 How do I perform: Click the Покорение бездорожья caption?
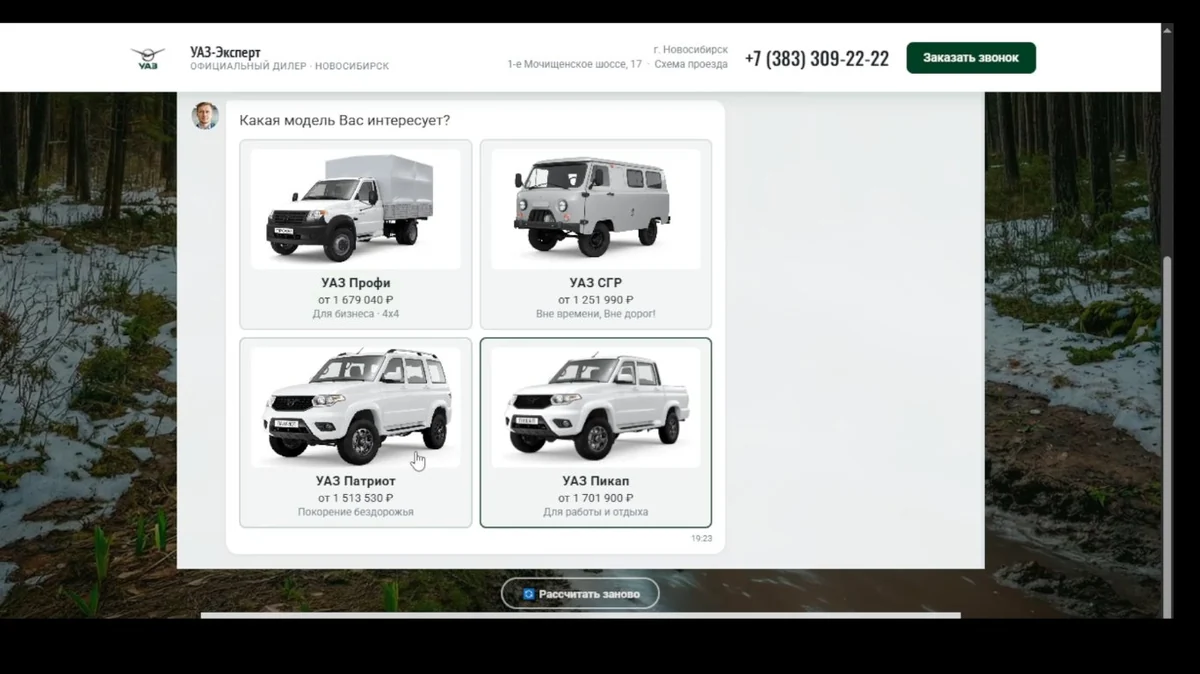tap(356, 512)
